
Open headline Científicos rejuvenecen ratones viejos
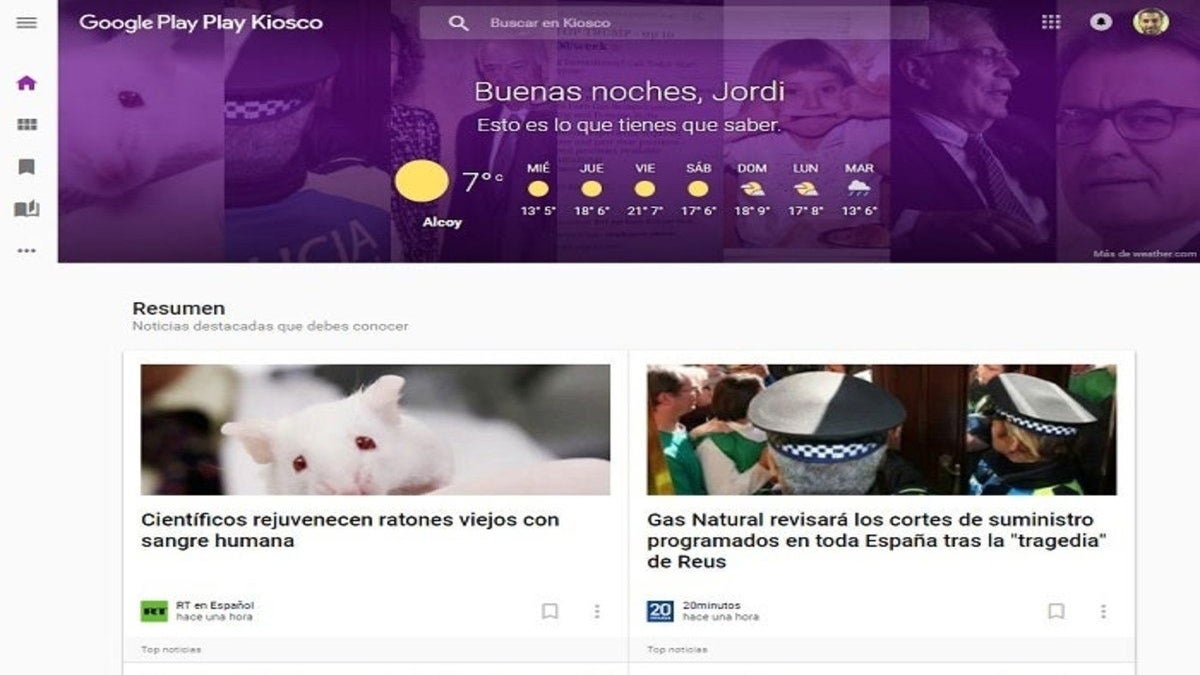tap(350, 530)
